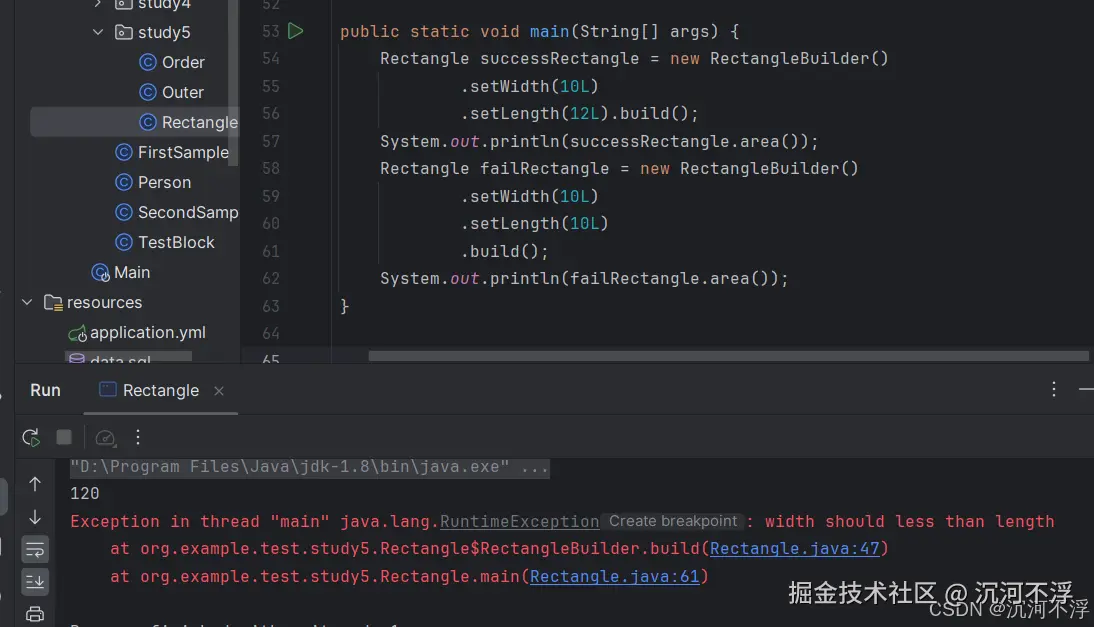Viewport: 1094px width, 627px height.
Task: Stop the running process
Action: (x=64, y=437)
